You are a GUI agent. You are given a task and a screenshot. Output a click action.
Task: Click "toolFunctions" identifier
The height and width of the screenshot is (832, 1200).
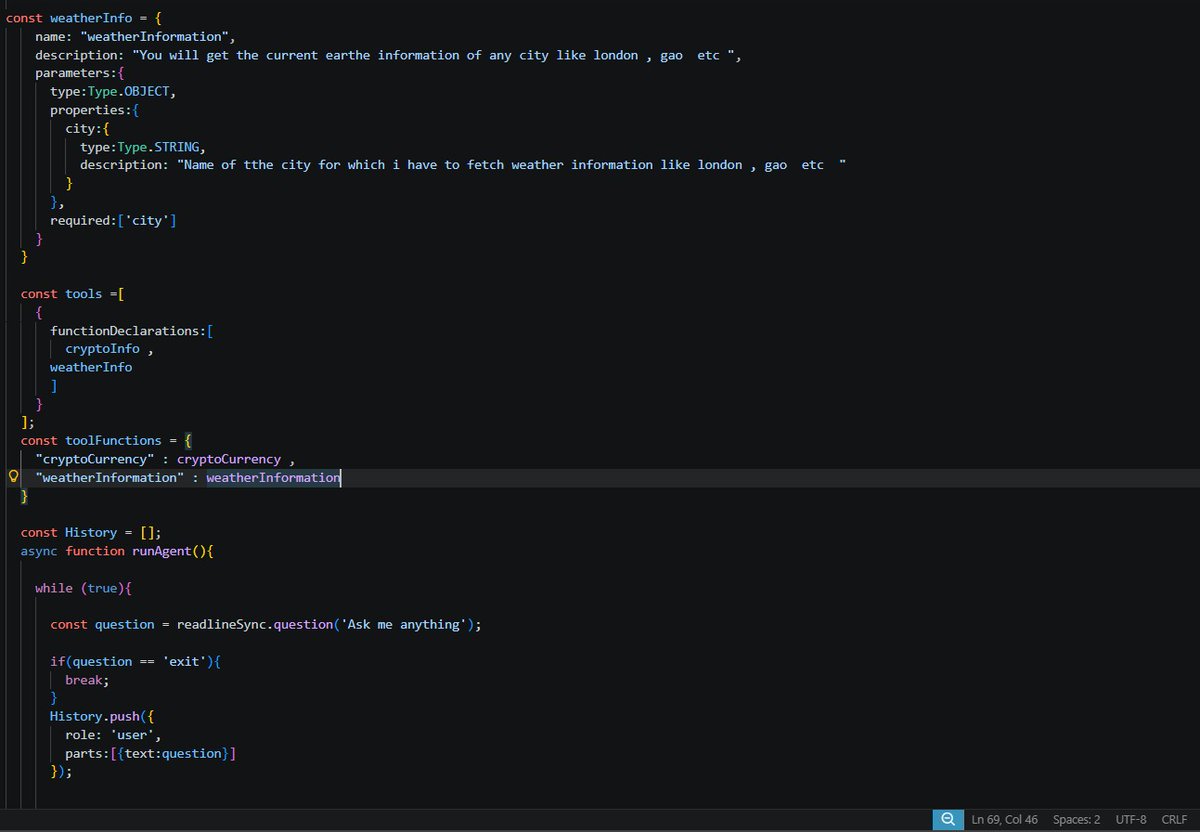[114, 440]
